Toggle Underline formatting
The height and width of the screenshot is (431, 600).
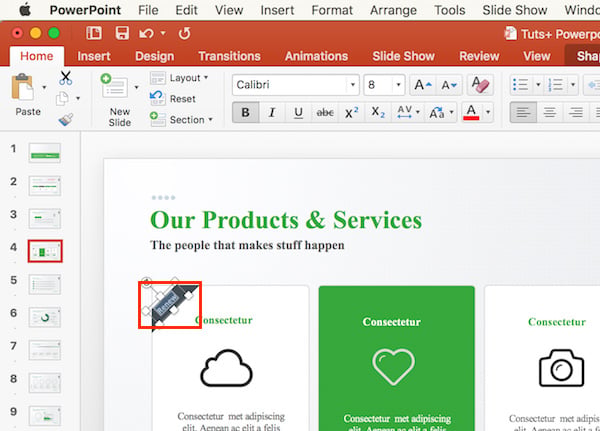click(298, 113)
